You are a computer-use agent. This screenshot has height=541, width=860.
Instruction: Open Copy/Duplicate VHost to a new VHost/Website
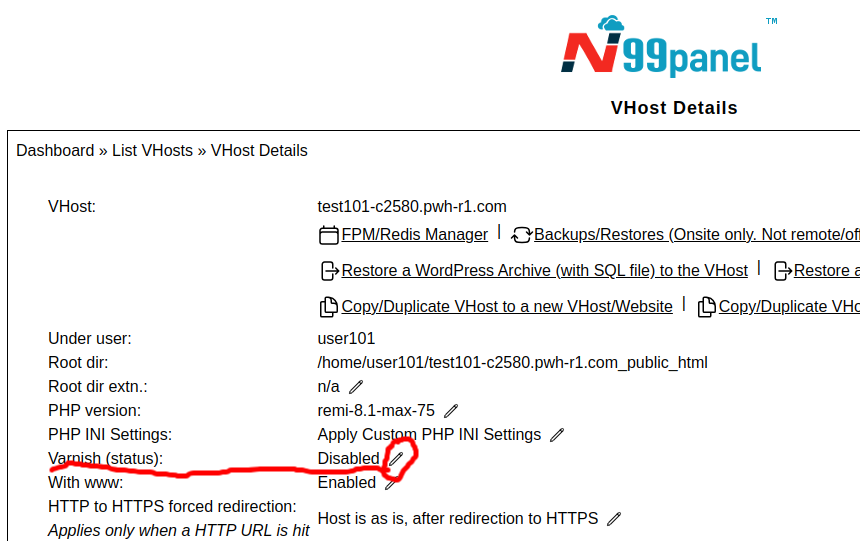(x=506, y=307)
